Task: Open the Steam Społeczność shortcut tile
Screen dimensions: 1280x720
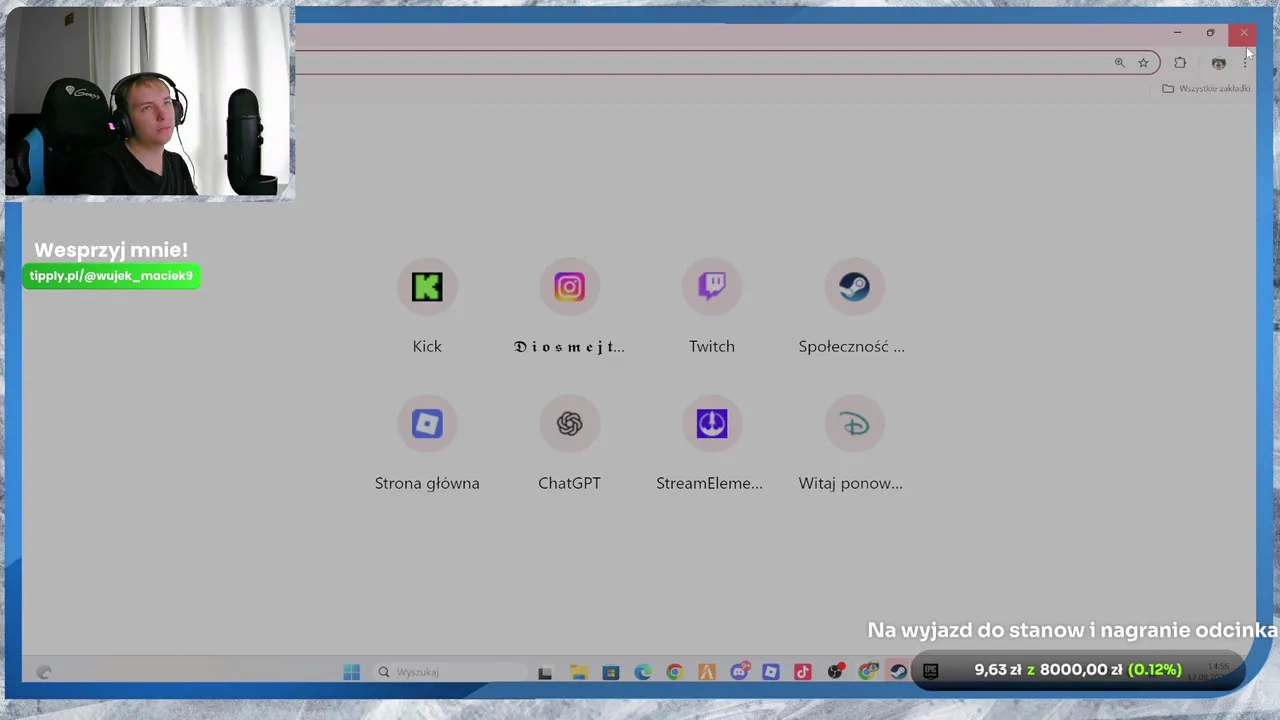Action: coord(854,287)
